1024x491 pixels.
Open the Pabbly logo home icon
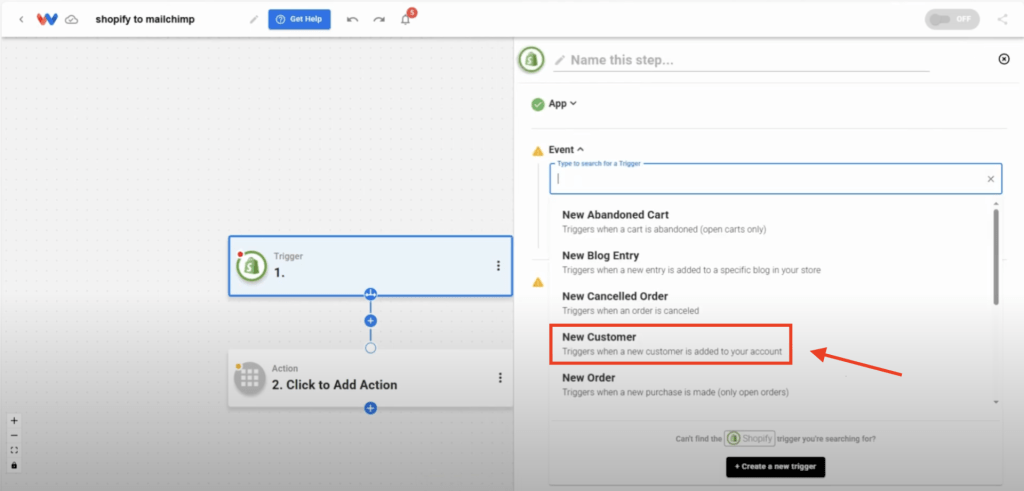click(x=47, y=20)
